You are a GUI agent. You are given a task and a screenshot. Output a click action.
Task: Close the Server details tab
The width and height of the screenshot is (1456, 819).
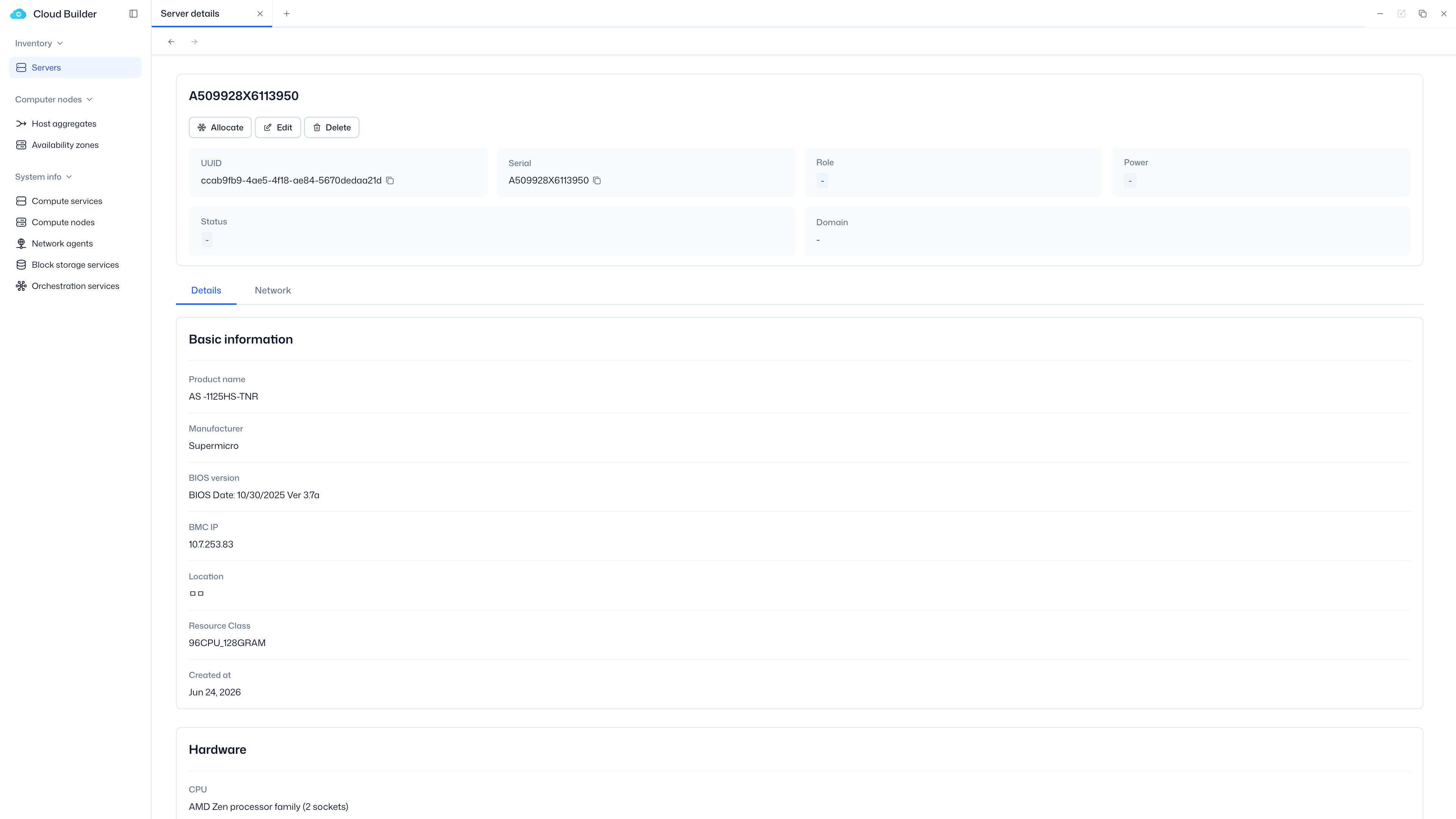coord(260,14)
